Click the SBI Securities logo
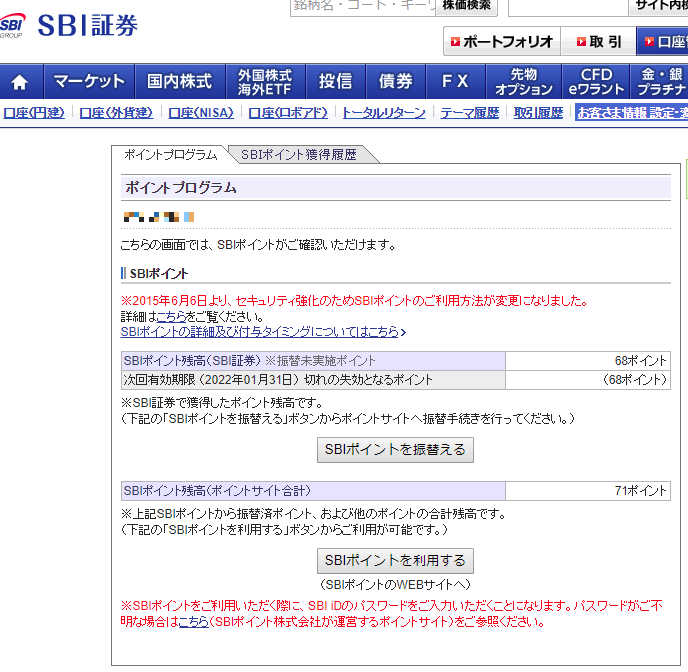This screenshot has height=672, width=688. coord(68,25)
